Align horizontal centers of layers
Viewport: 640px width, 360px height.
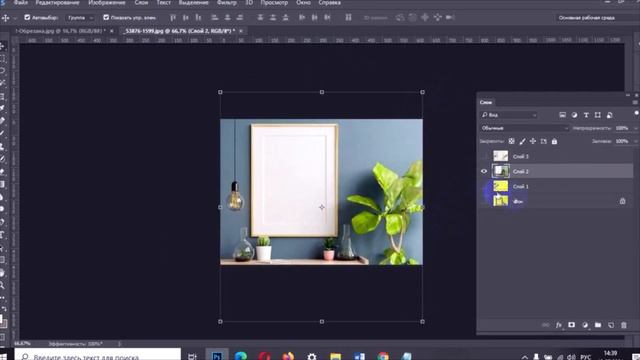point(227,18)
